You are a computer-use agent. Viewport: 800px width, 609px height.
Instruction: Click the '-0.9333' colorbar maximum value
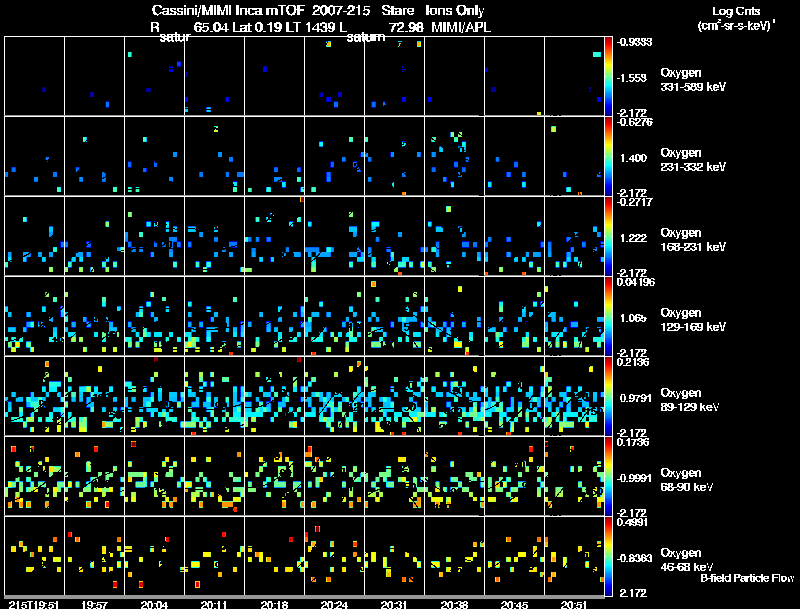pyautogui.click(x=634, y=42)
